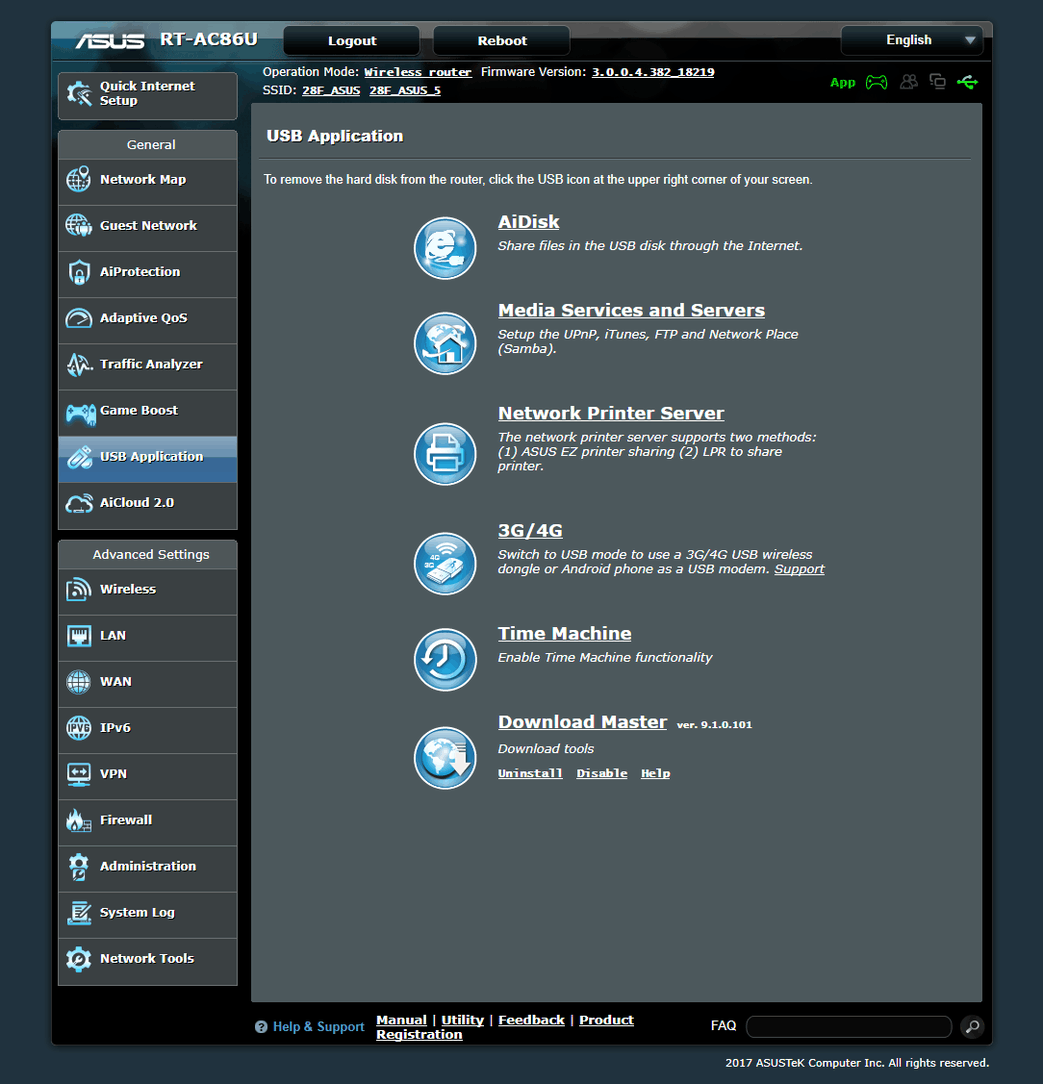Click the IPv6 globe icon
The width and height of the screenshot is (1043, 1084).
(x=79, y=727)
